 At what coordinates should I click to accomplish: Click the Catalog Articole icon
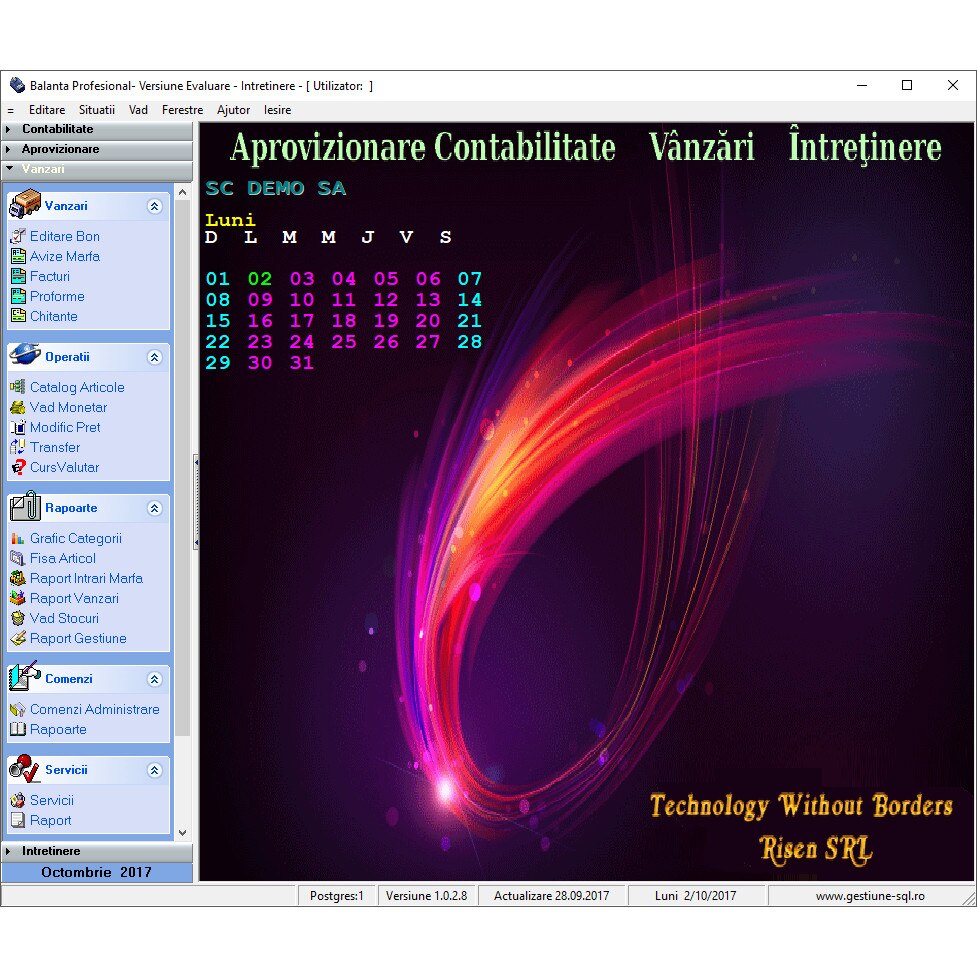pos(18,387)
